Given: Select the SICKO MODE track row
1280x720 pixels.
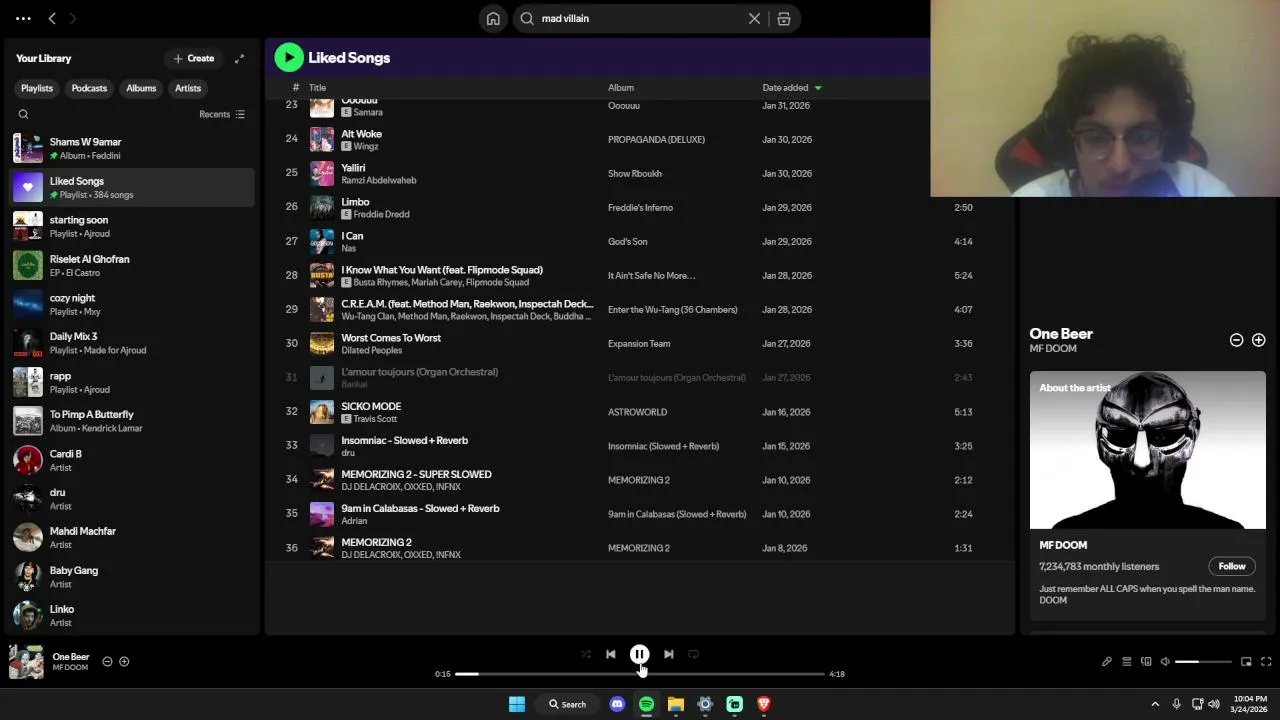Looking at the screenshot, I should coord(640,412).
